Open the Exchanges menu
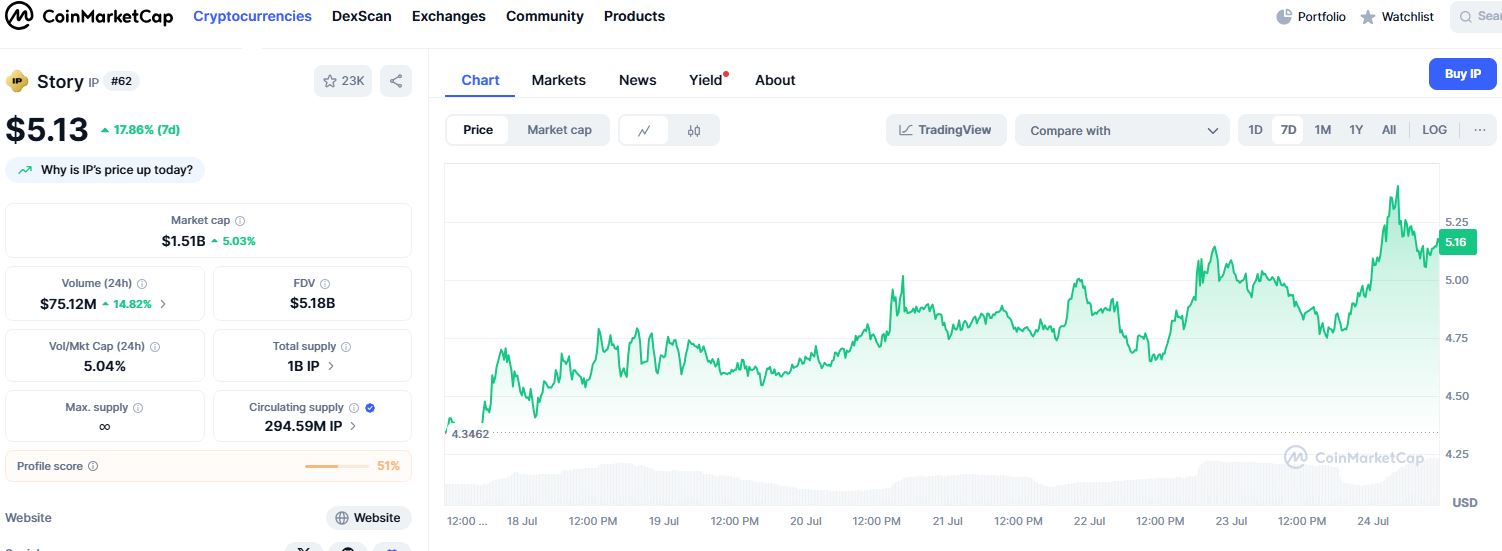 [449, 16]
